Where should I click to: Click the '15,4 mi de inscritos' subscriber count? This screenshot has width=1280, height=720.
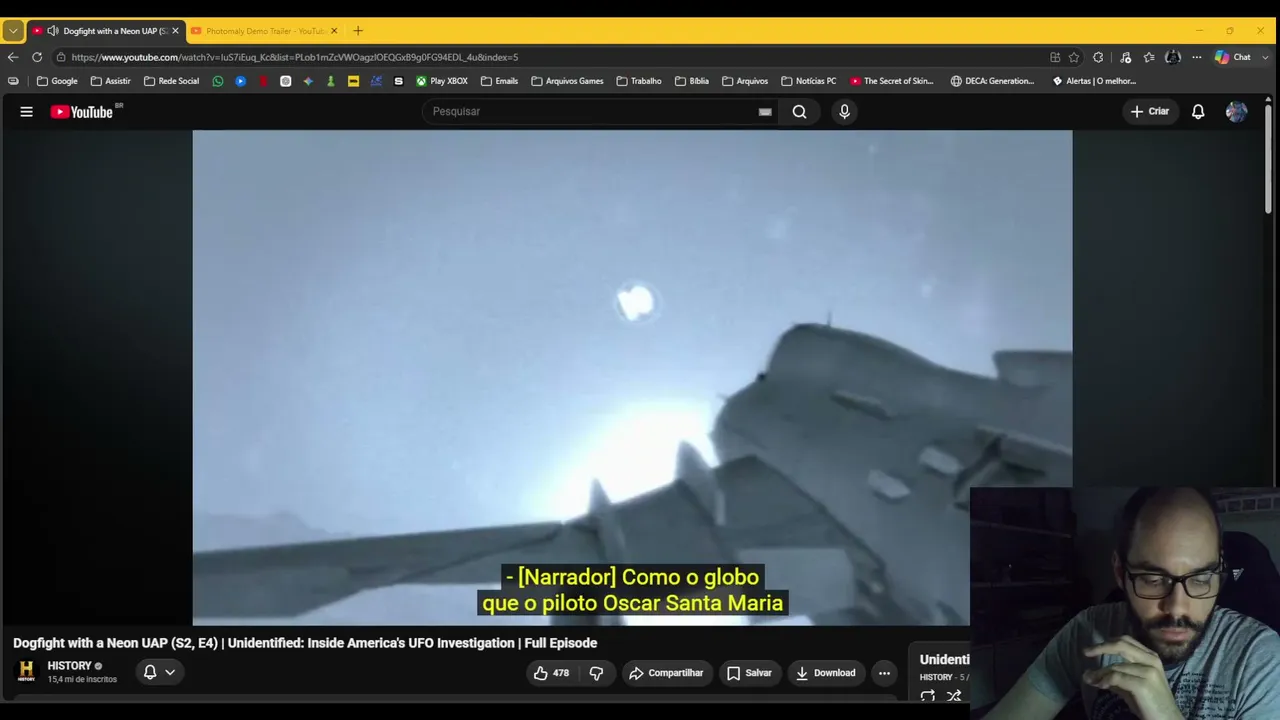point(82,680)
